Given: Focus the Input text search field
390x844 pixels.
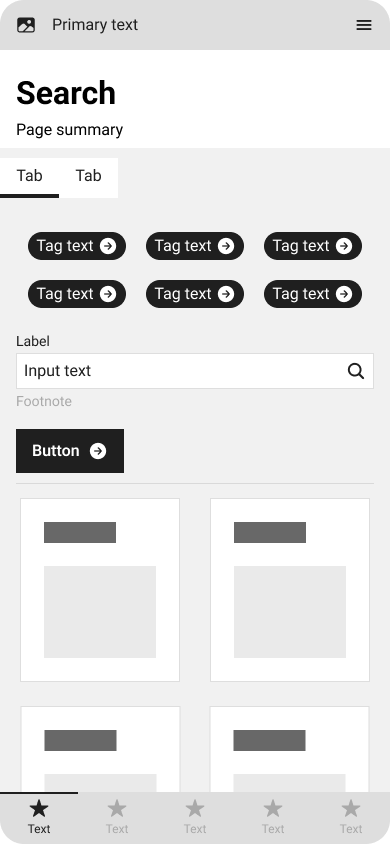Looking at the screenshot, I should pyautogui.click(x=195, y=371).
